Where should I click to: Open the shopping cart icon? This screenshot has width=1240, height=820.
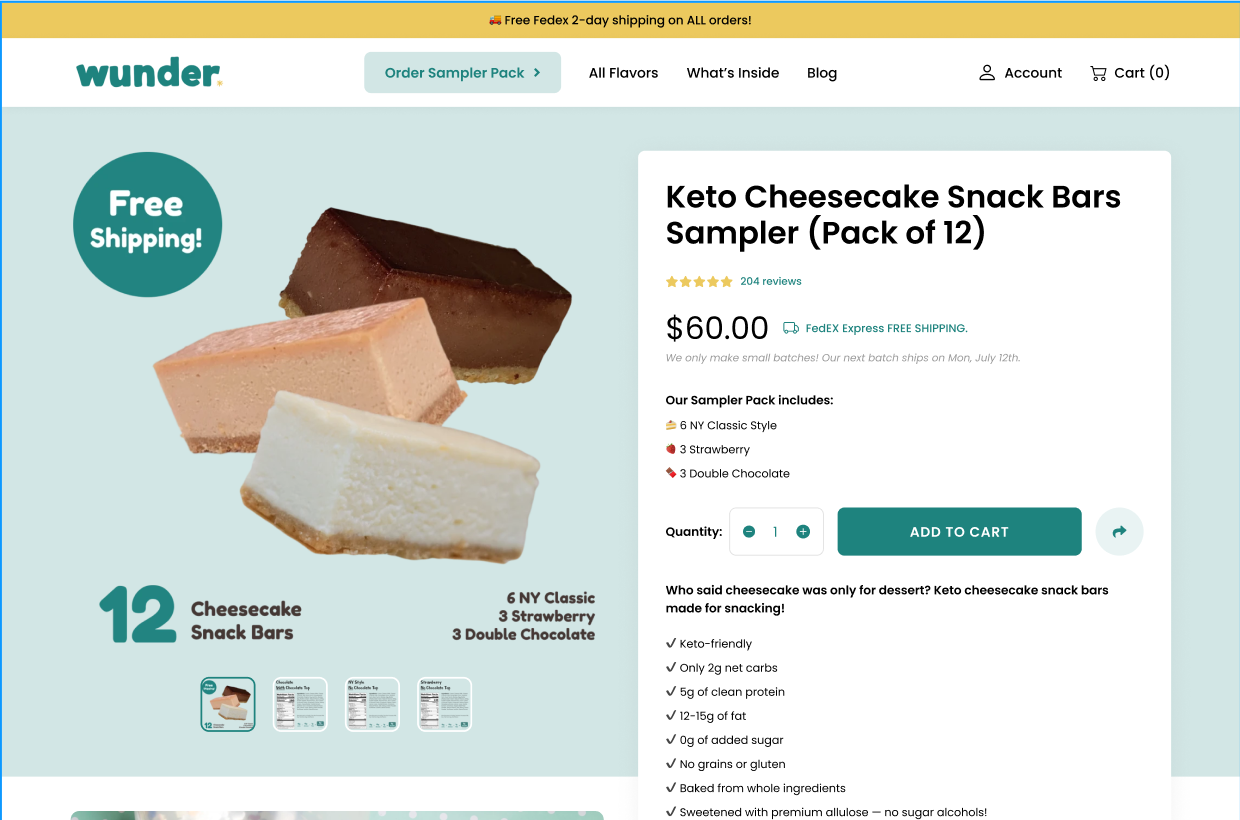point(1098,73)
